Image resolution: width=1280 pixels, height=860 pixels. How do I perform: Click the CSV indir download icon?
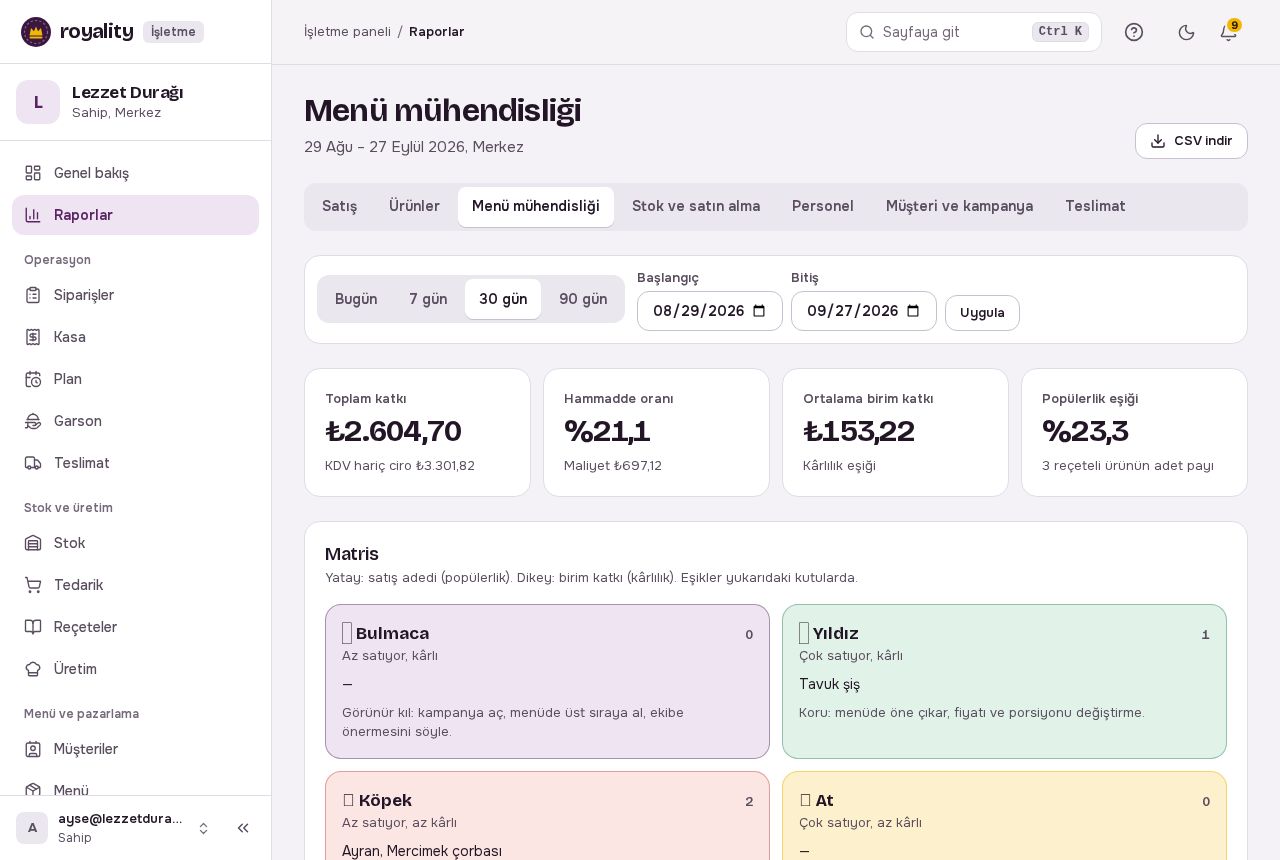coord(1158,141)
